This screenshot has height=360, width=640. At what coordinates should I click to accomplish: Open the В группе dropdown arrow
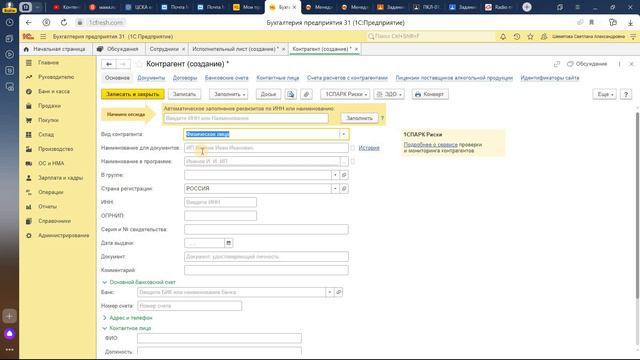tap(335, 175)
